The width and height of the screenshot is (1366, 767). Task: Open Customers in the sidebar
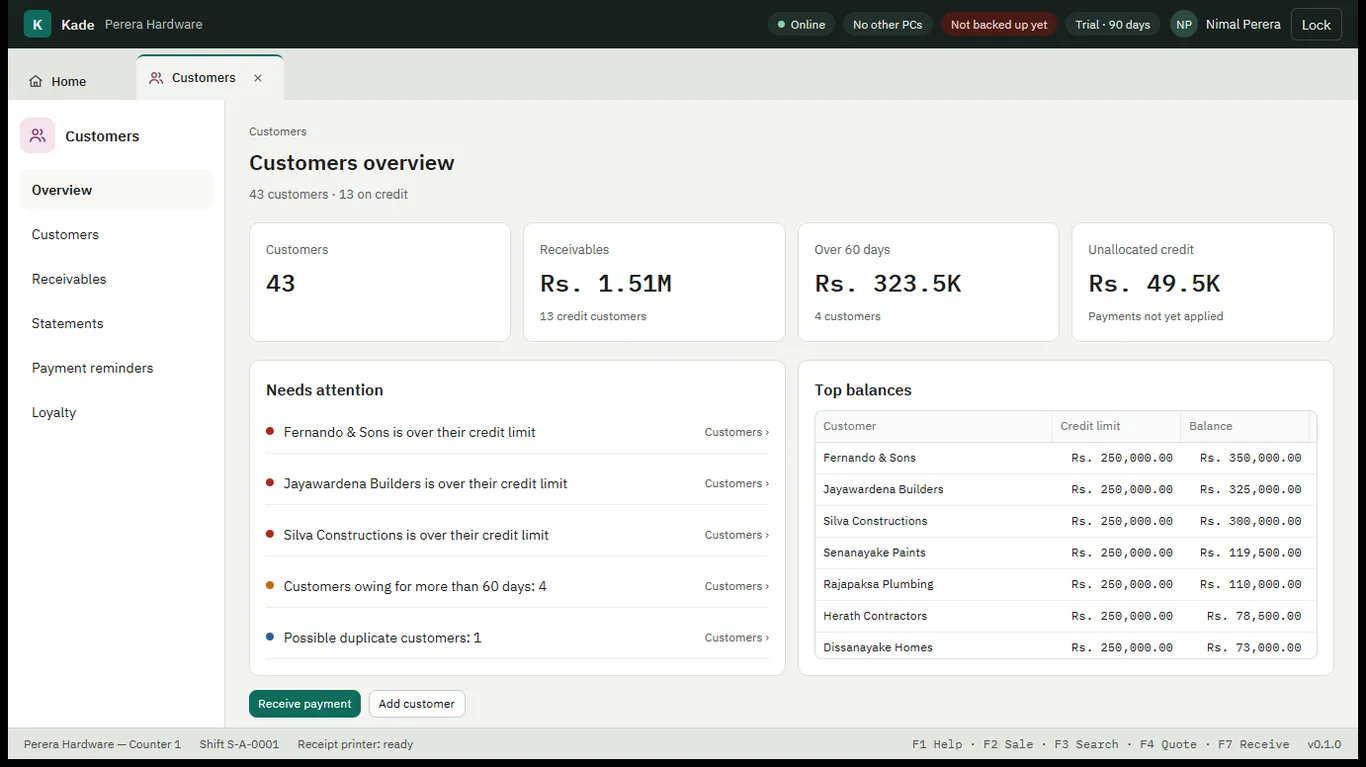(116, 235)
